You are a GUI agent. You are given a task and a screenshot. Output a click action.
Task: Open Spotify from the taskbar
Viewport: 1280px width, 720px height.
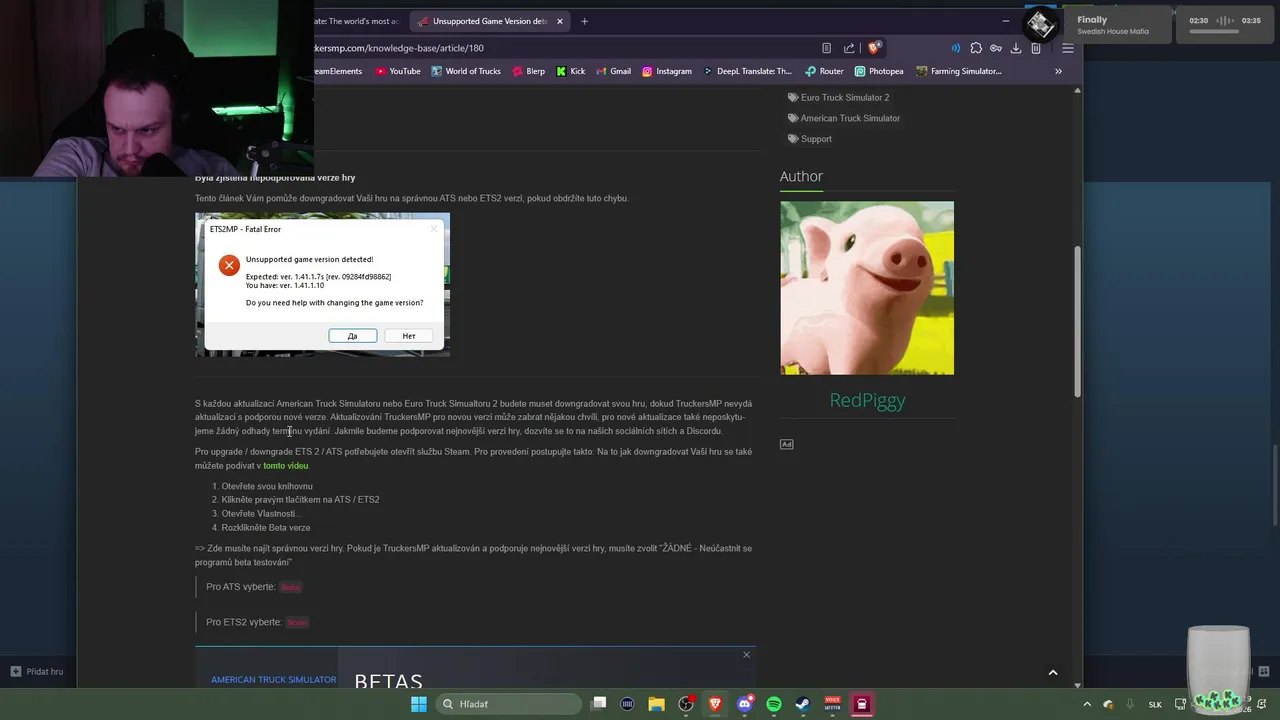774,704
